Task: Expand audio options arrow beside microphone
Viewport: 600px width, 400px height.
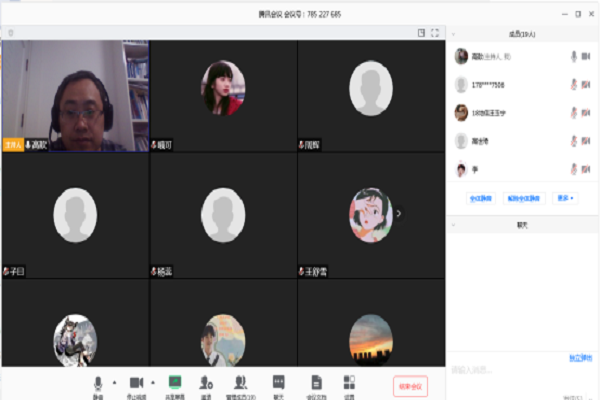Action: click(x=113, y=382)
